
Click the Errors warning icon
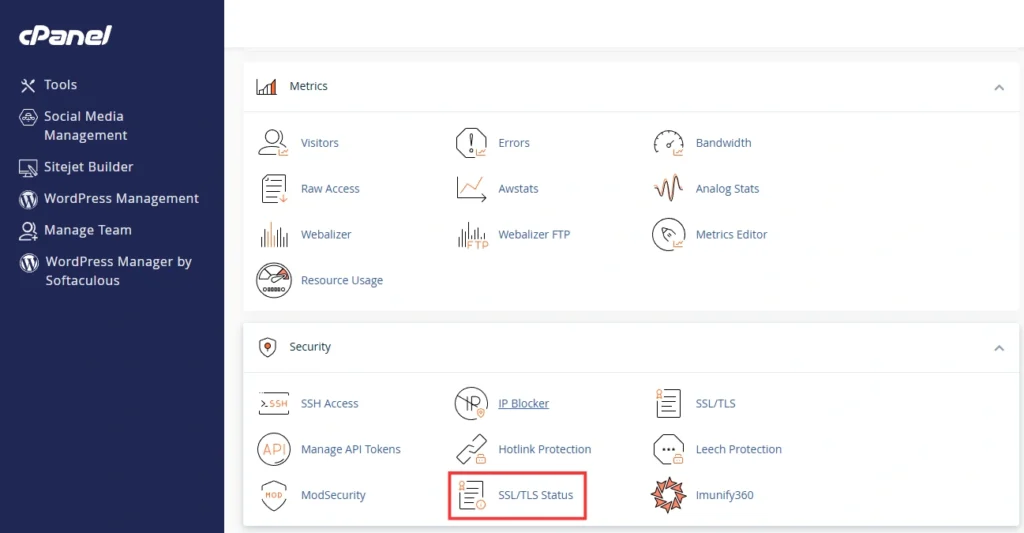(x=471, y=142)
